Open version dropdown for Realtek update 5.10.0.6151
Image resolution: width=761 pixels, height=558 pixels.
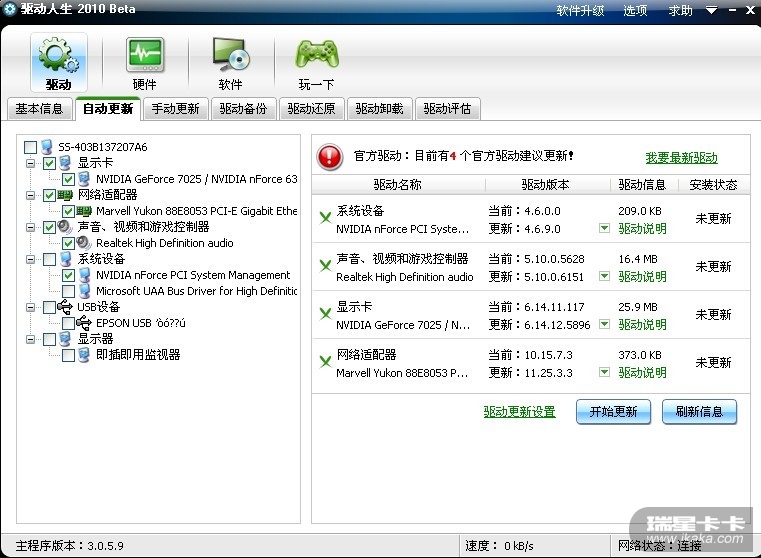[x=604, y=276]
